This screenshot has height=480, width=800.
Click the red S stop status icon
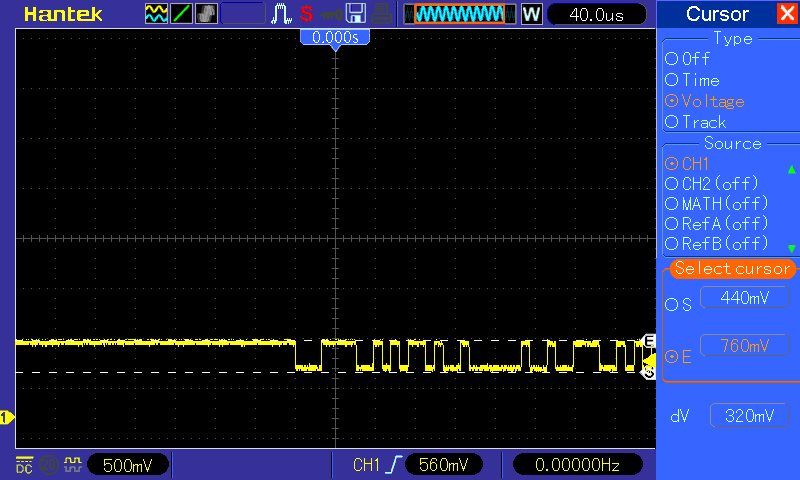coord(307,14)
